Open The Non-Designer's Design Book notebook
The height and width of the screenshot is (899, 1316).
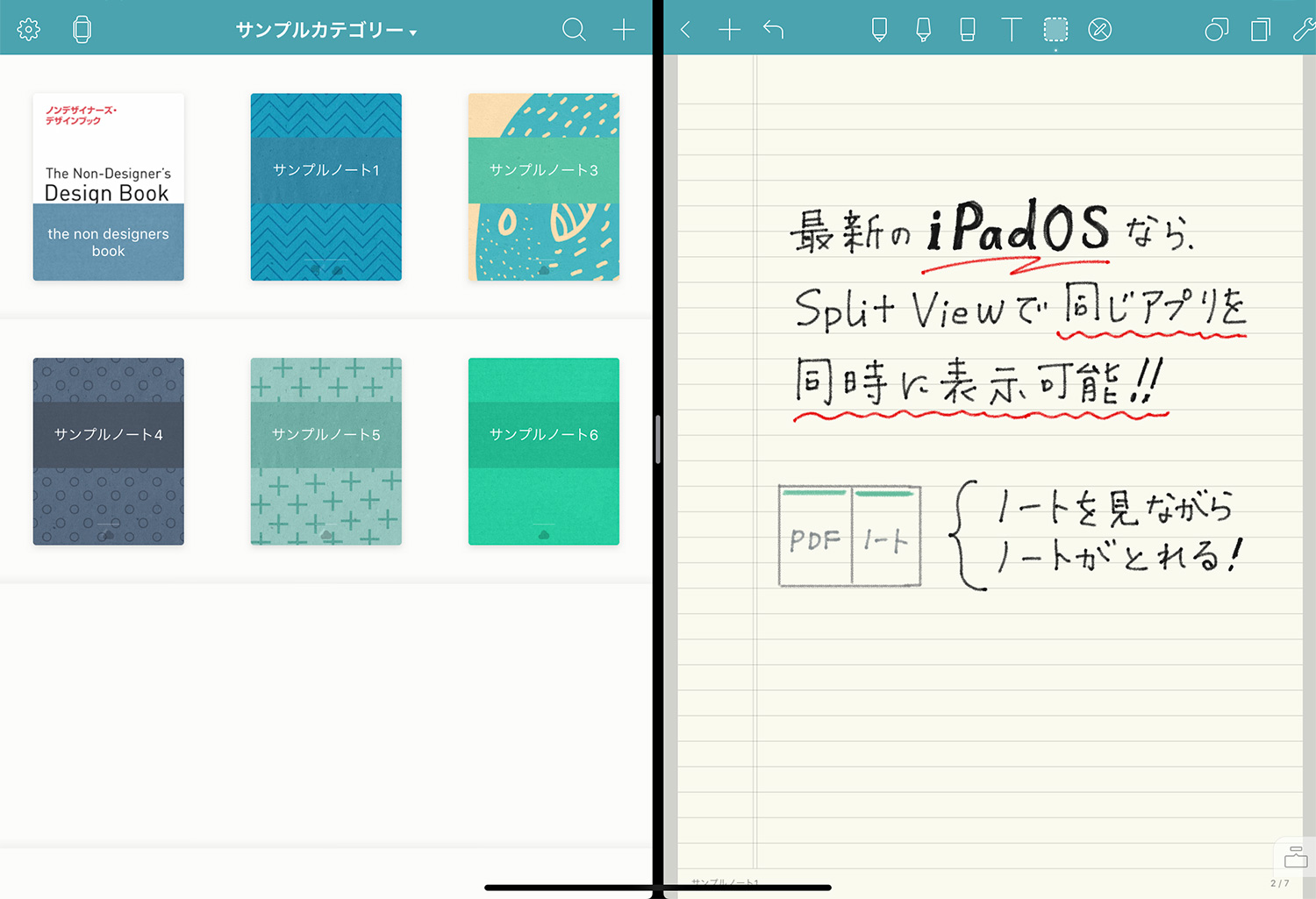[x=109, y=187]
